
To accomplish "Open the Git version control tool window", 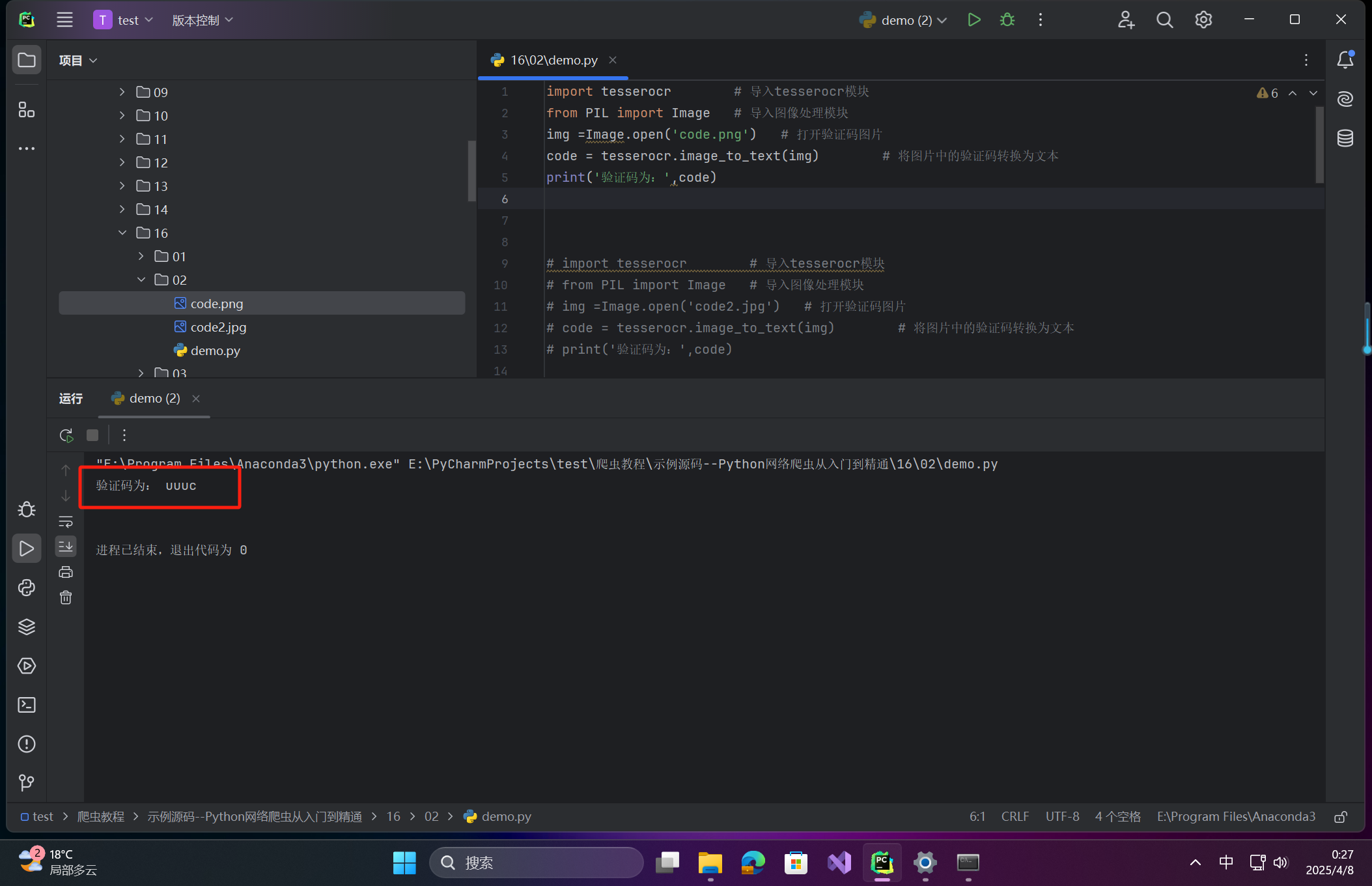I will 27,782.
